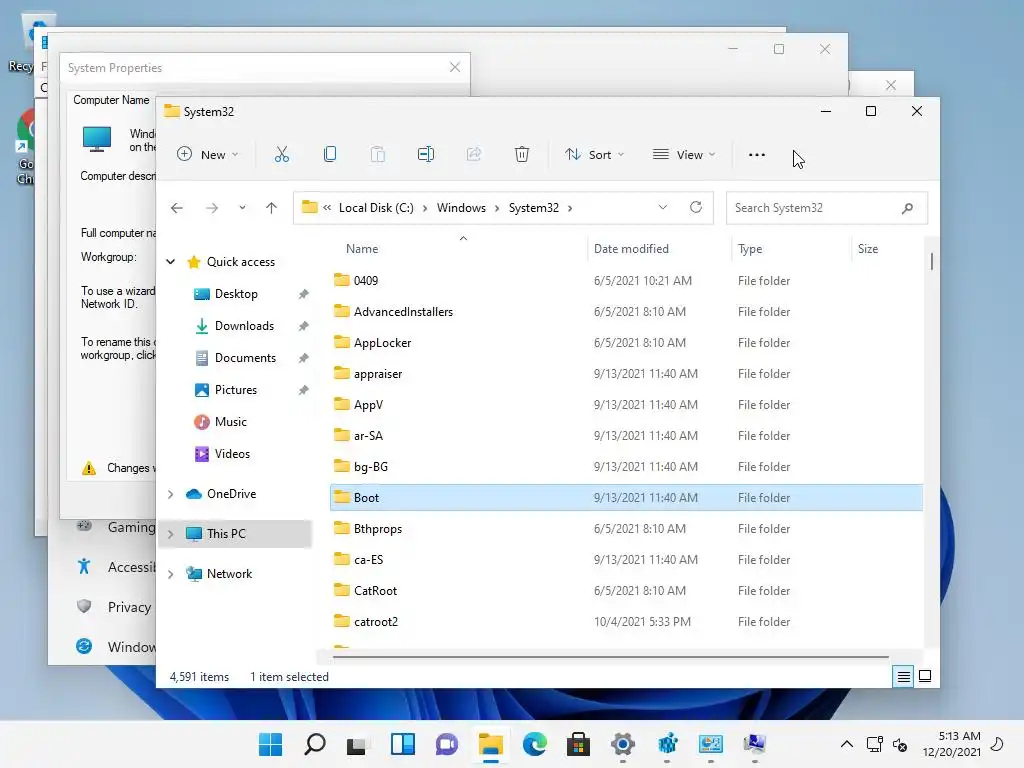Screen dimensions: 1024x768
Task: Refresh the System32 folder view
Action: 696,208
